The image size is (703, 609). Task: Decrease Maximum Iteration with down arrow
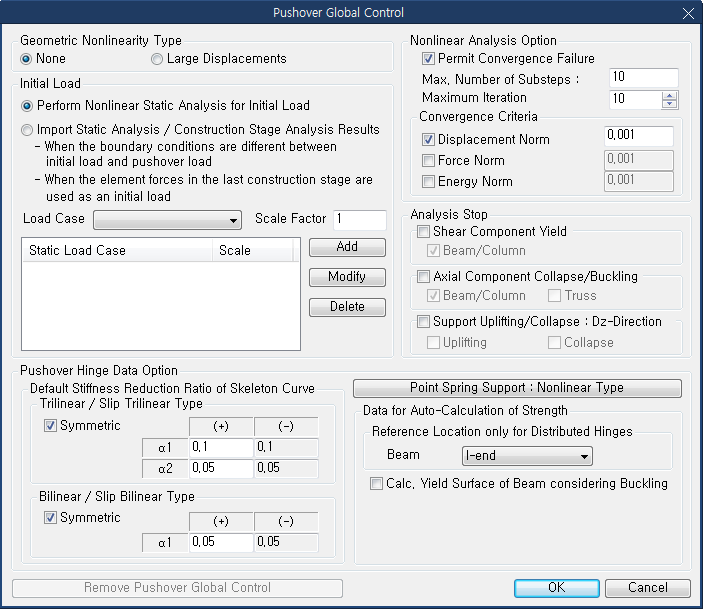670,104
